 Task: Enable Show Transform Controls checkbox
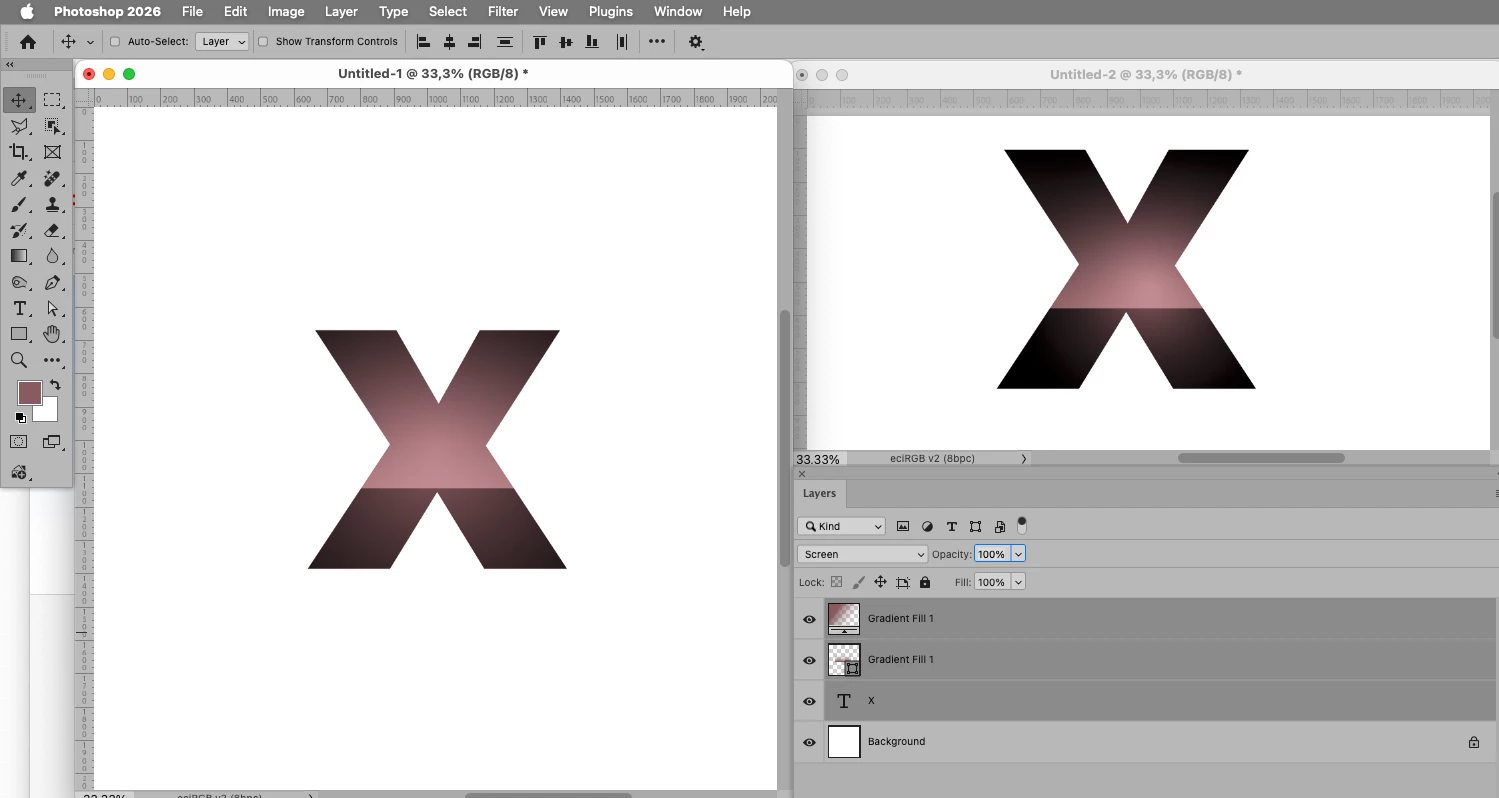point(263,42)
